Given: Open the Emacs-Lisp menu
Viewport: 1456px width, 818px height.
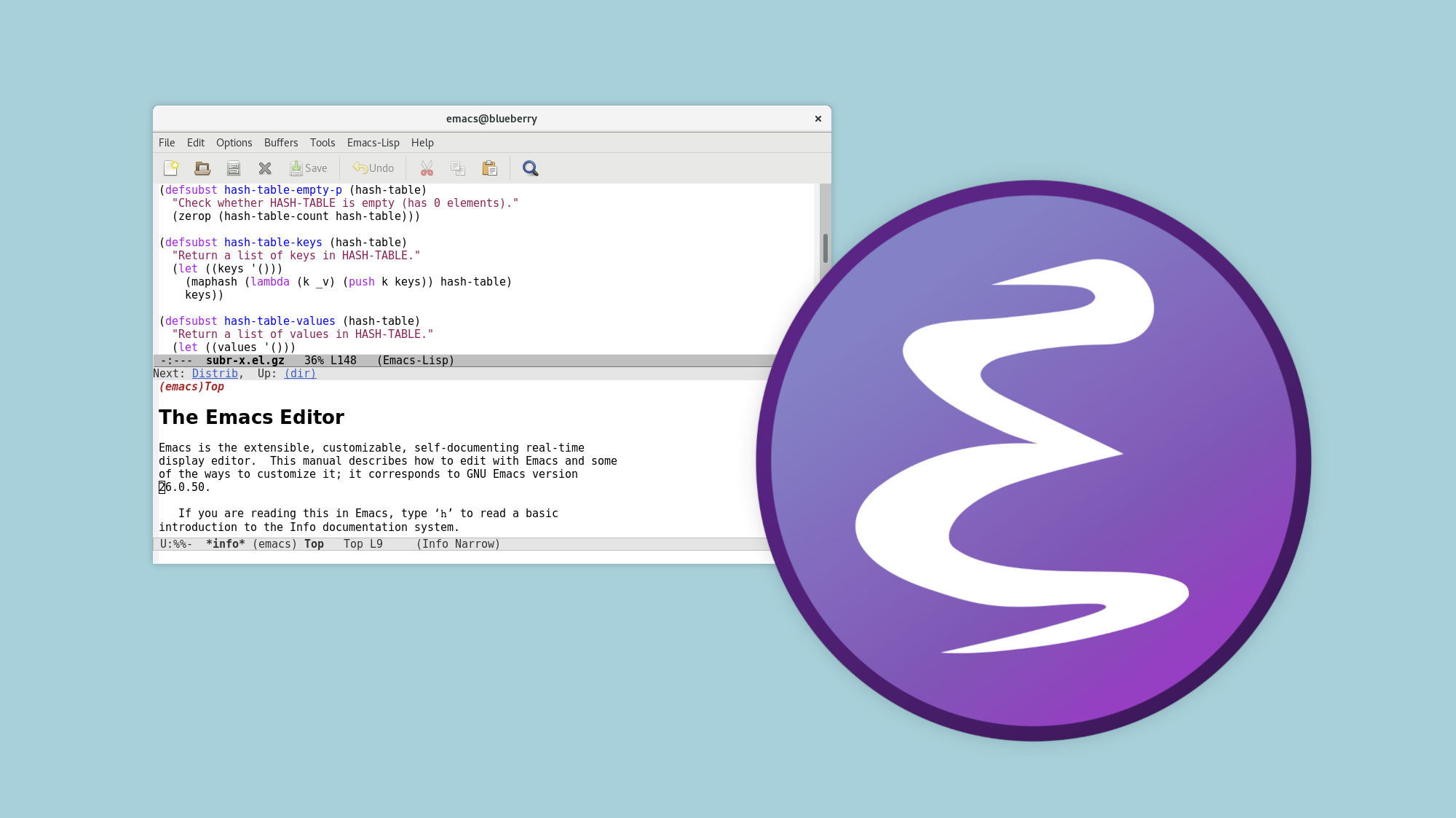Looking at the screenshot, I should point(373,143).
